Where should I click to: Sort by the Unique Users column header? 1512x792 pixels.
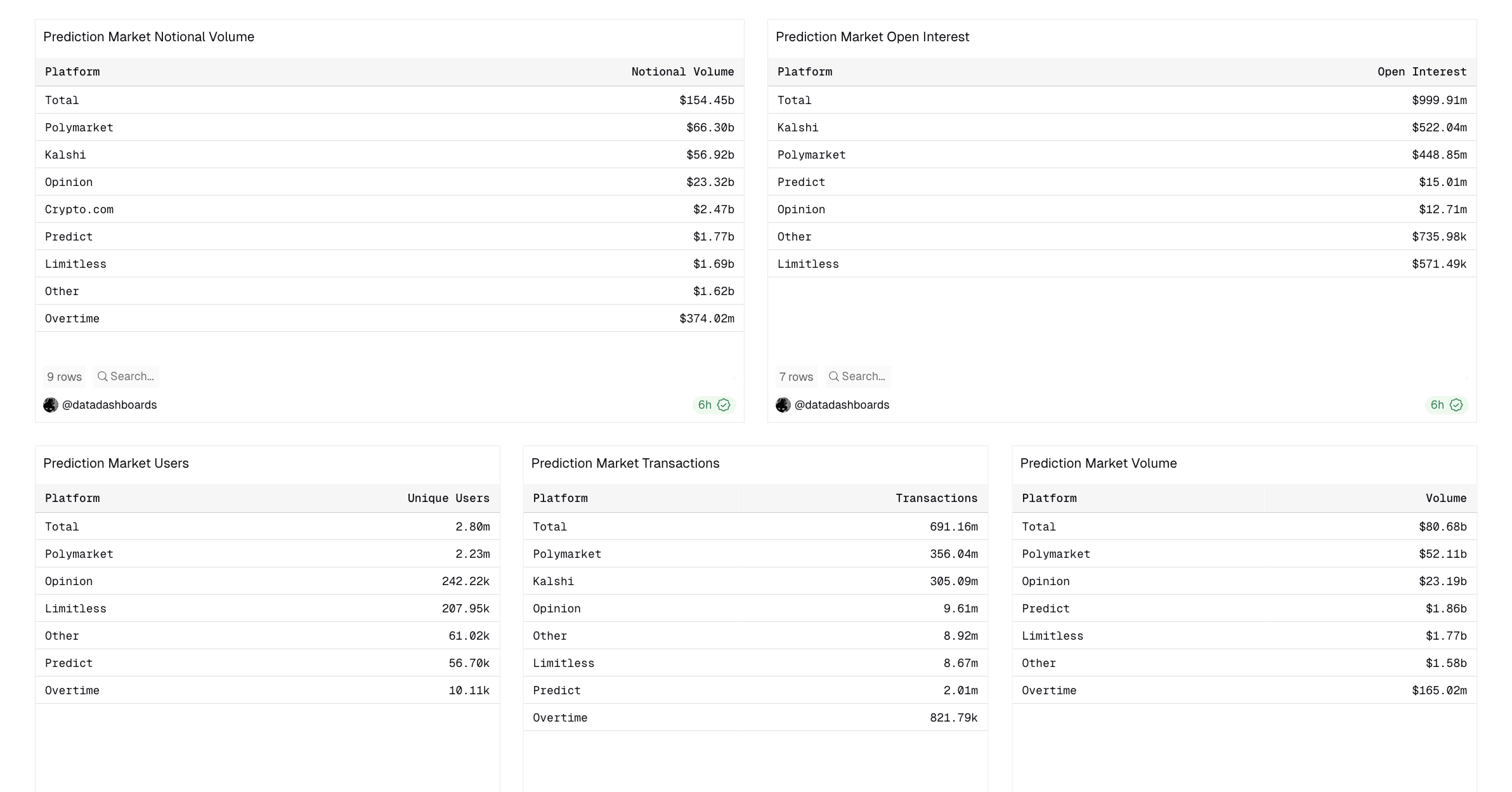click(448, 498)
